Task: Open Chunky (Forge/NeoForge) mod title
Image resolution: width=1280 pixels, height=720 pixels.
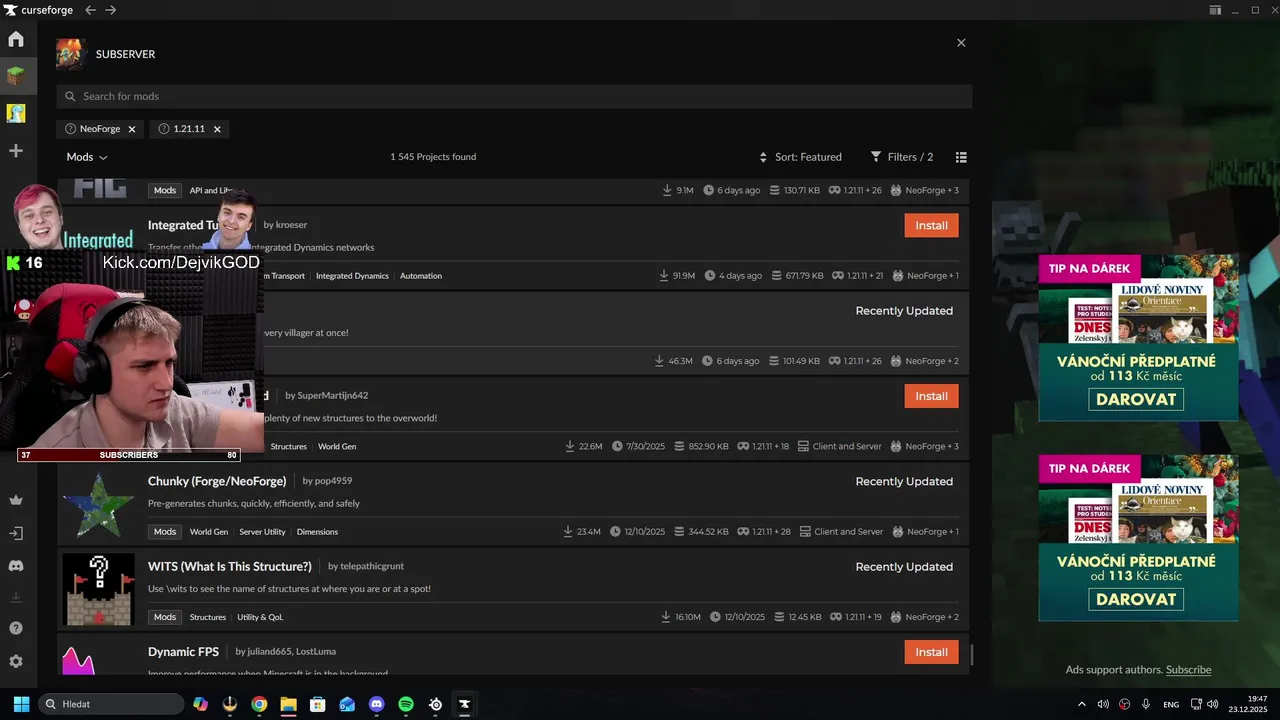Action: pos(217,481)
